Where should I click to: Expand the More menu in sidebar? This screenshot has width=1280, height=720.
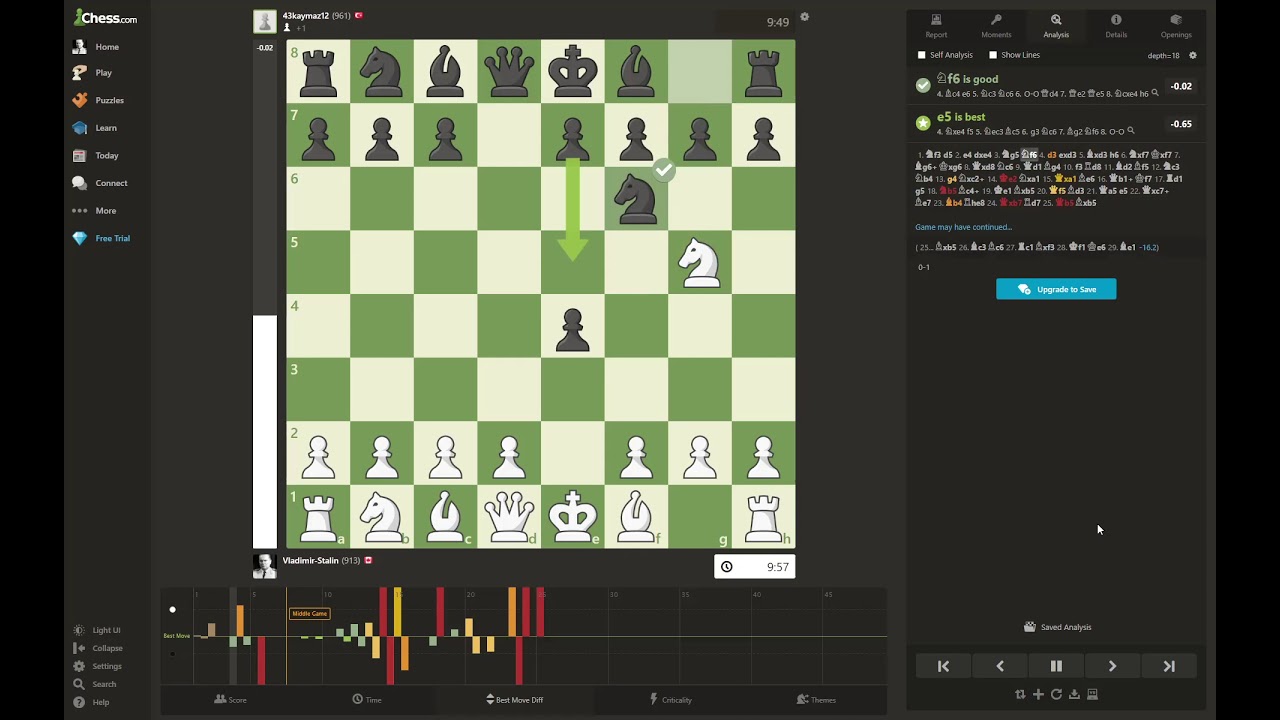click(x=96, y=211)
